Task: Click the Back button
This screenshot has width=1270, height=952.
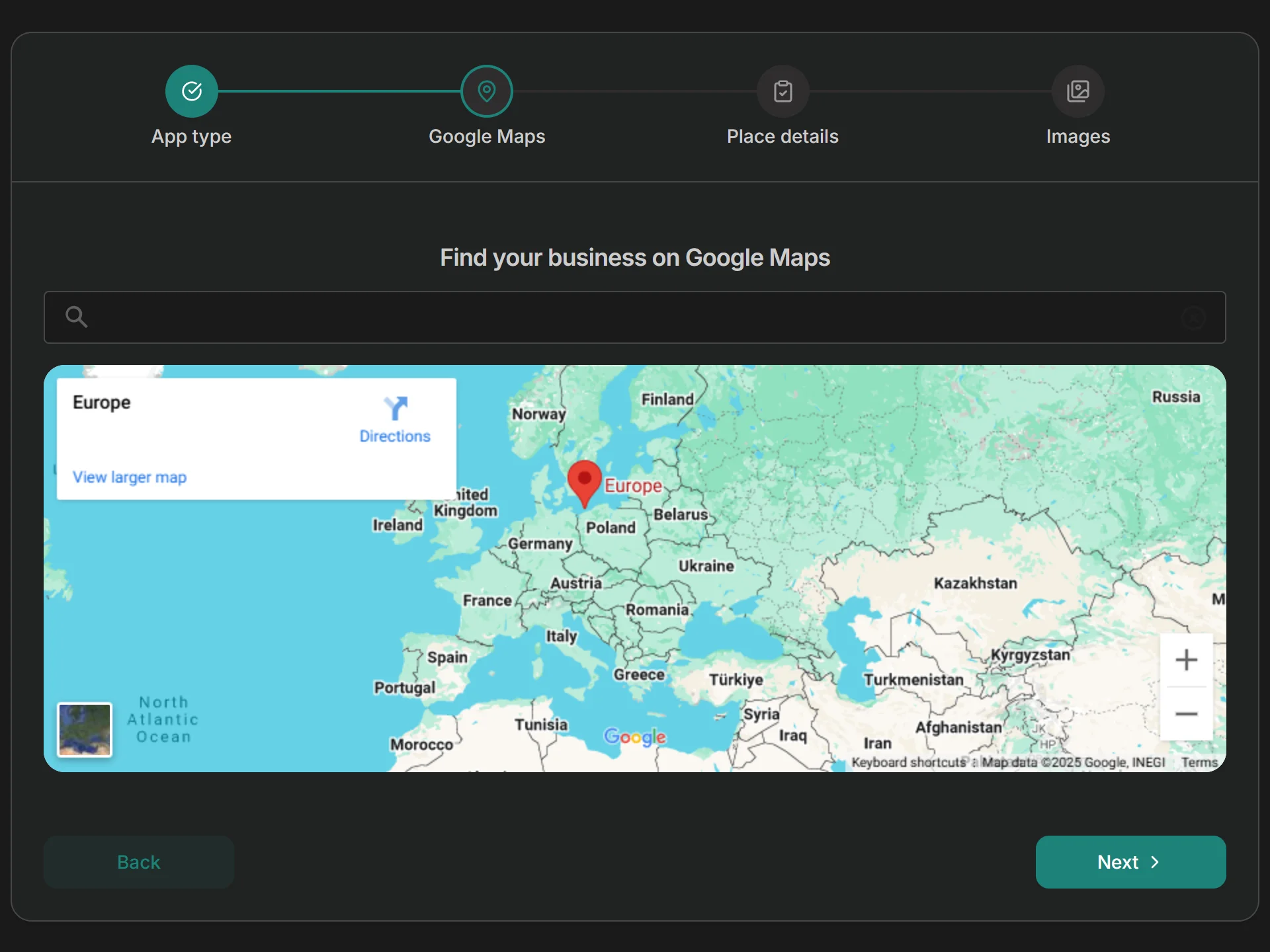Action: pos(139,862)
